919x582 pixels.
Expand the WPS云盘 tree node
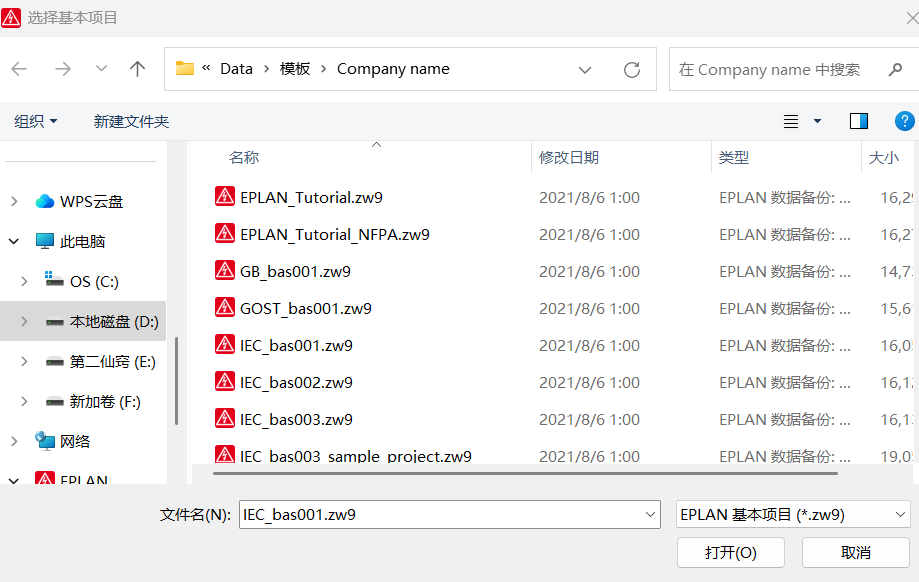click(x=14, y=202)
